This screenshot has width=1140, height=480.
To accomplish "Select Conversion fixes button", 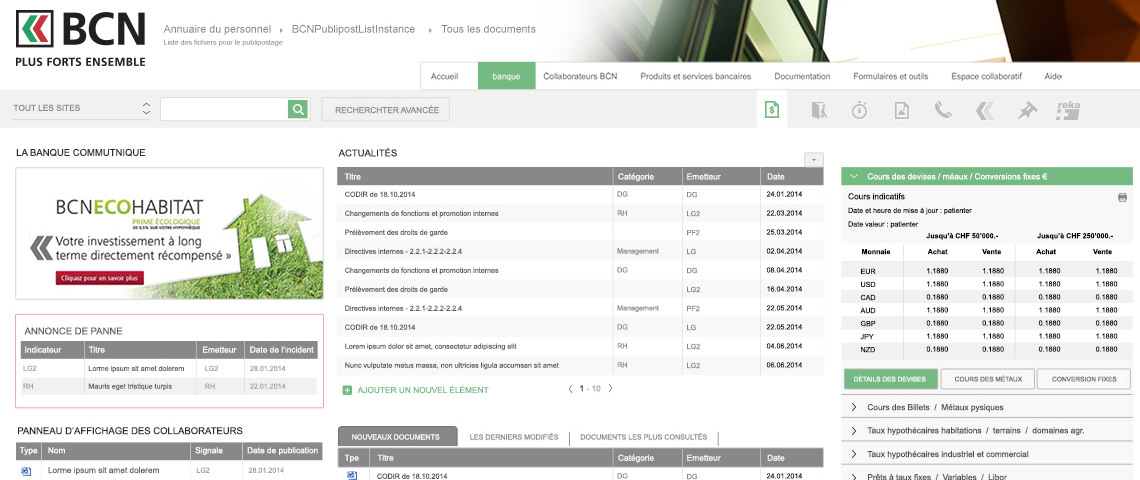I will tap(1083, 379).
